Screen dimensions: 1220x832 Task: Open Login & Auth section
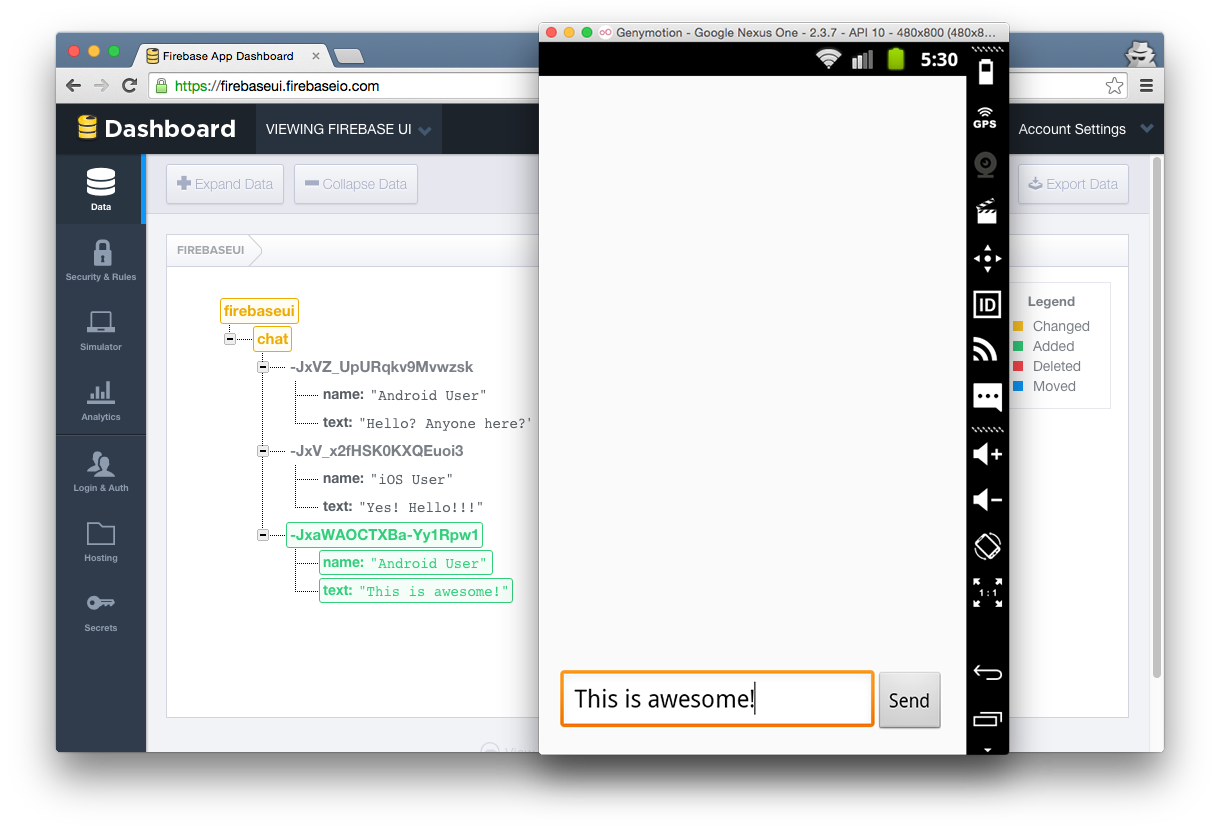[101, 471]
